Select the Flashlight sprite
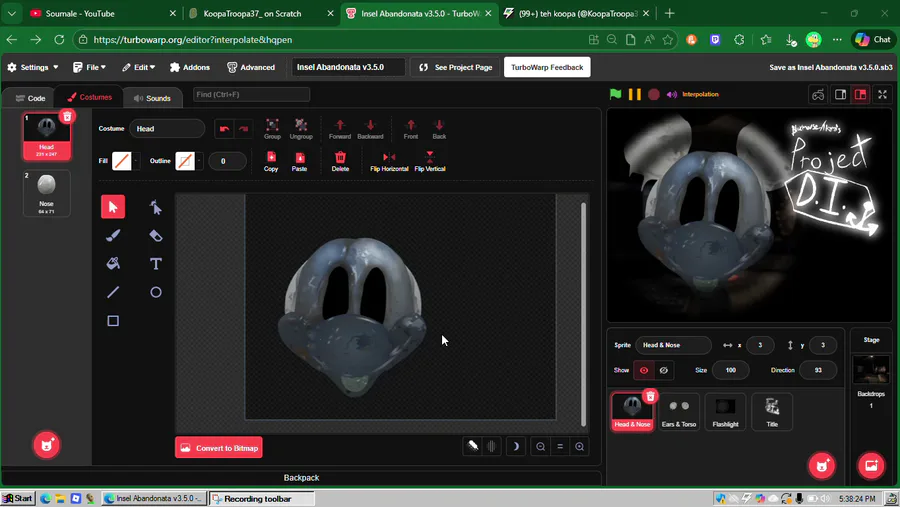This screenshot has width=900, height=507. 725,412
